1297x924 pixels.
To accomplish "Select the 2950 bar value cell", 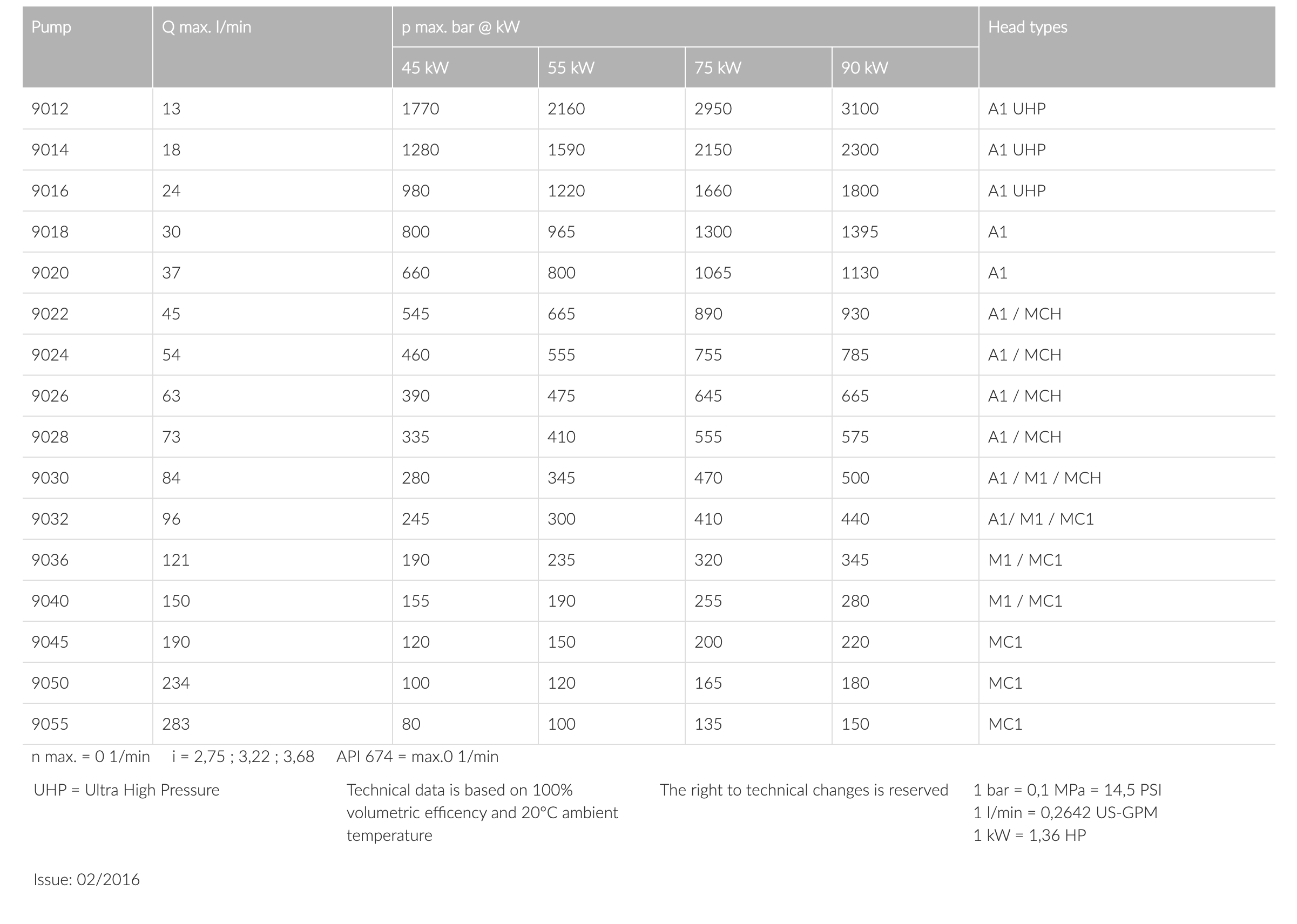I will tap(713, 108).
